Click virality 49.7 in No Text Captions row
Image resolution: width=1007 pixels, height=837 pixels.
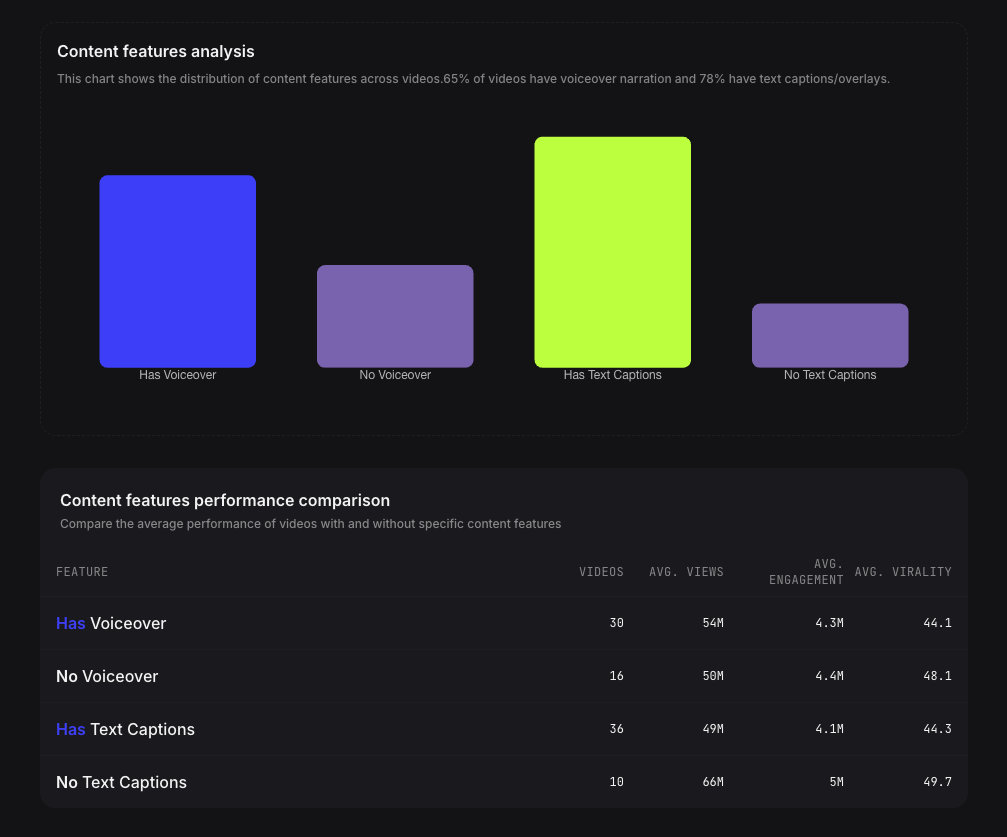coord(937,782)
